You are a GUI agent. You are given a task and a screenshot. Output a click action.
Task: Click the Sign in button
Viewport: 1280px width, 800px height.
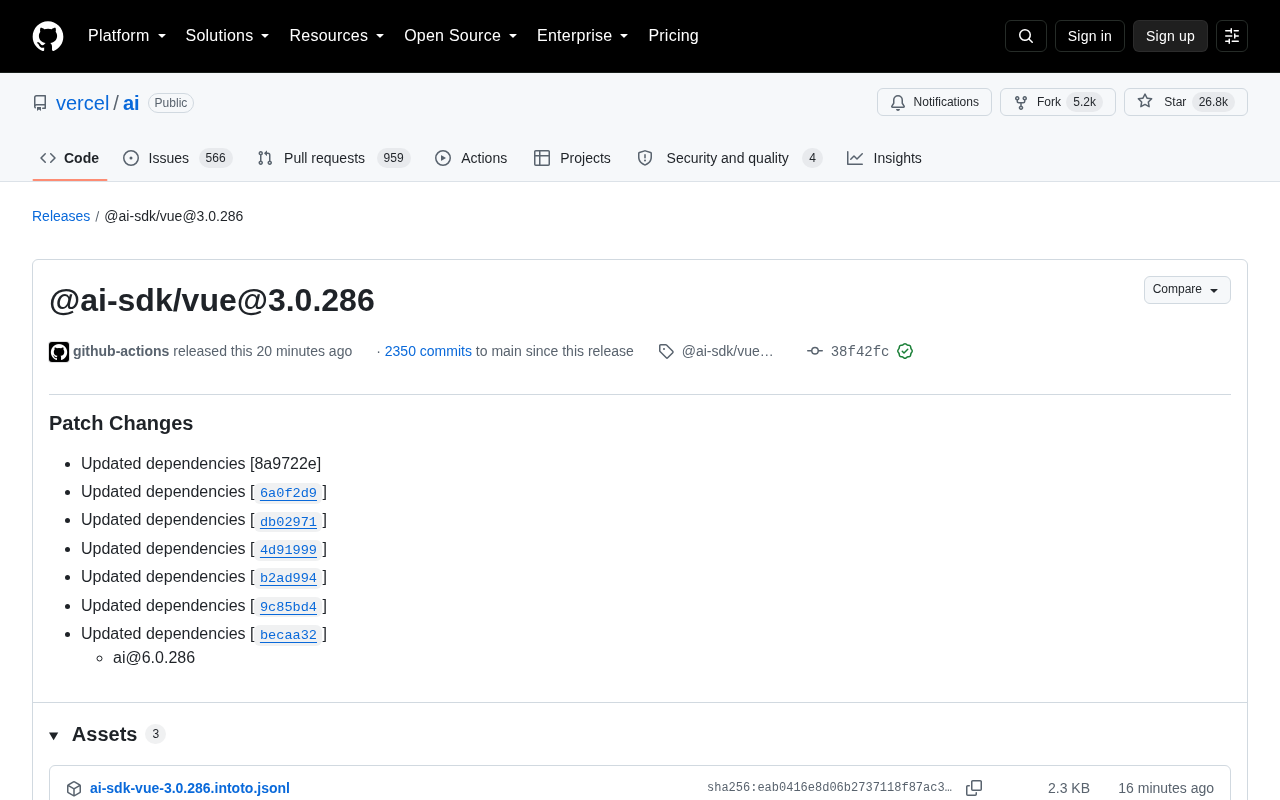tap(1089, 36)
